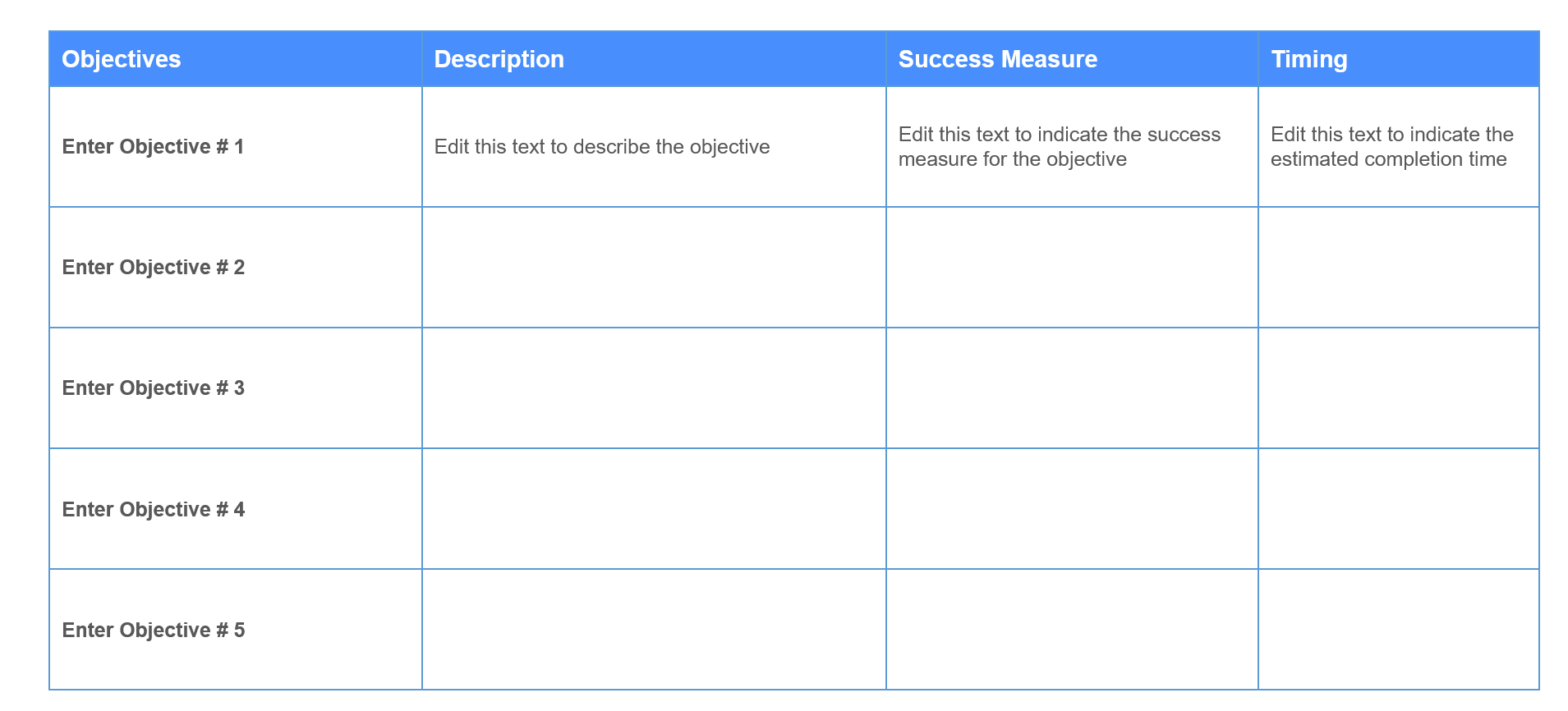
Task: Click the 'Enter Objective # 5' cell
Action: click(153, 631)
